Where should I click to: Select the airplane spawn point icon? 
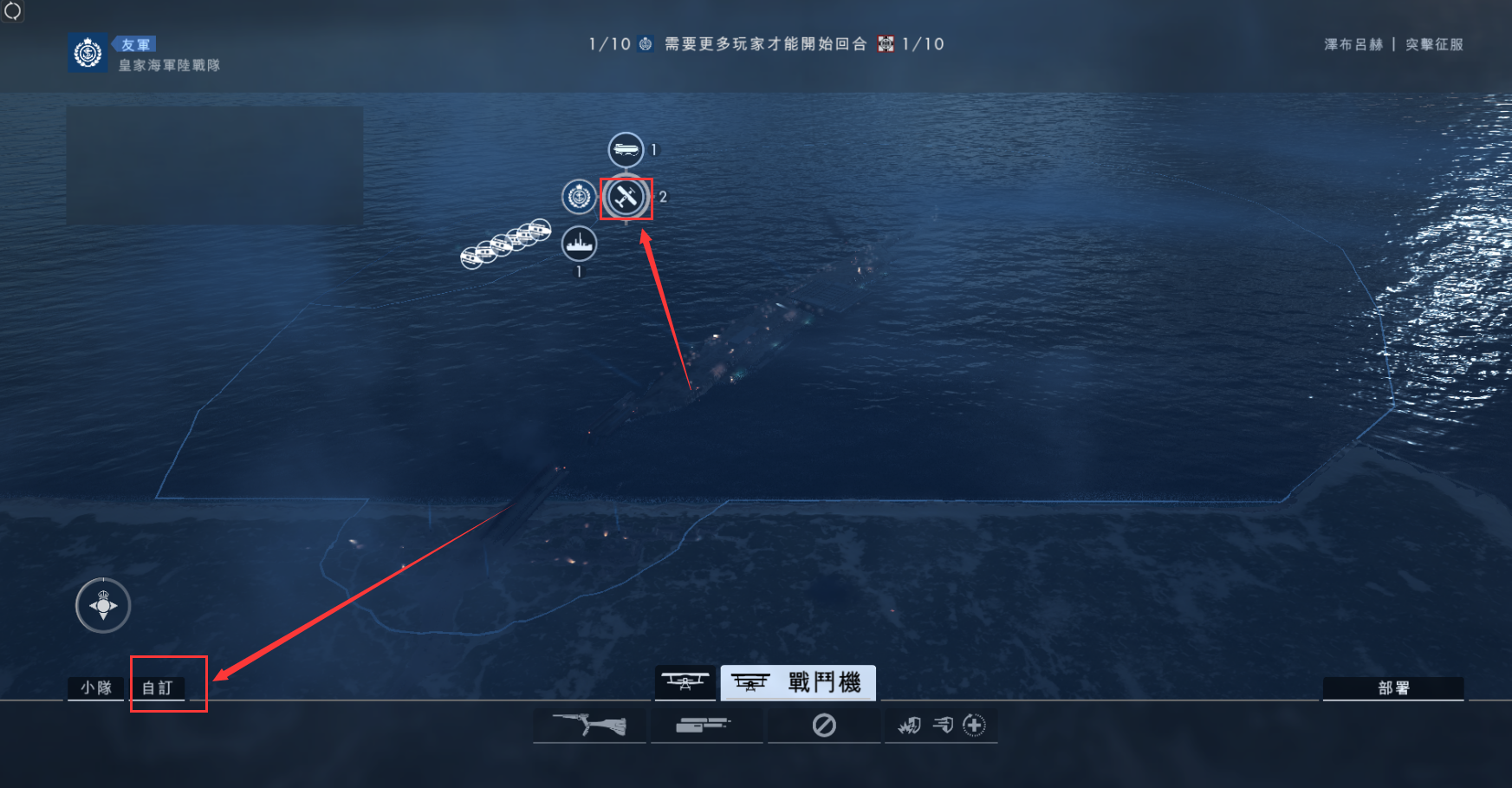(x=626, y=198)
